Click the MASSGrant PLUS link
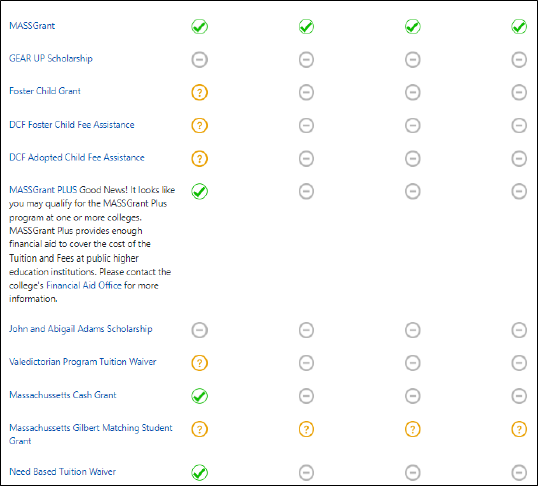The width and height of the screenshot is (538, 486). (x=43, y=190)
